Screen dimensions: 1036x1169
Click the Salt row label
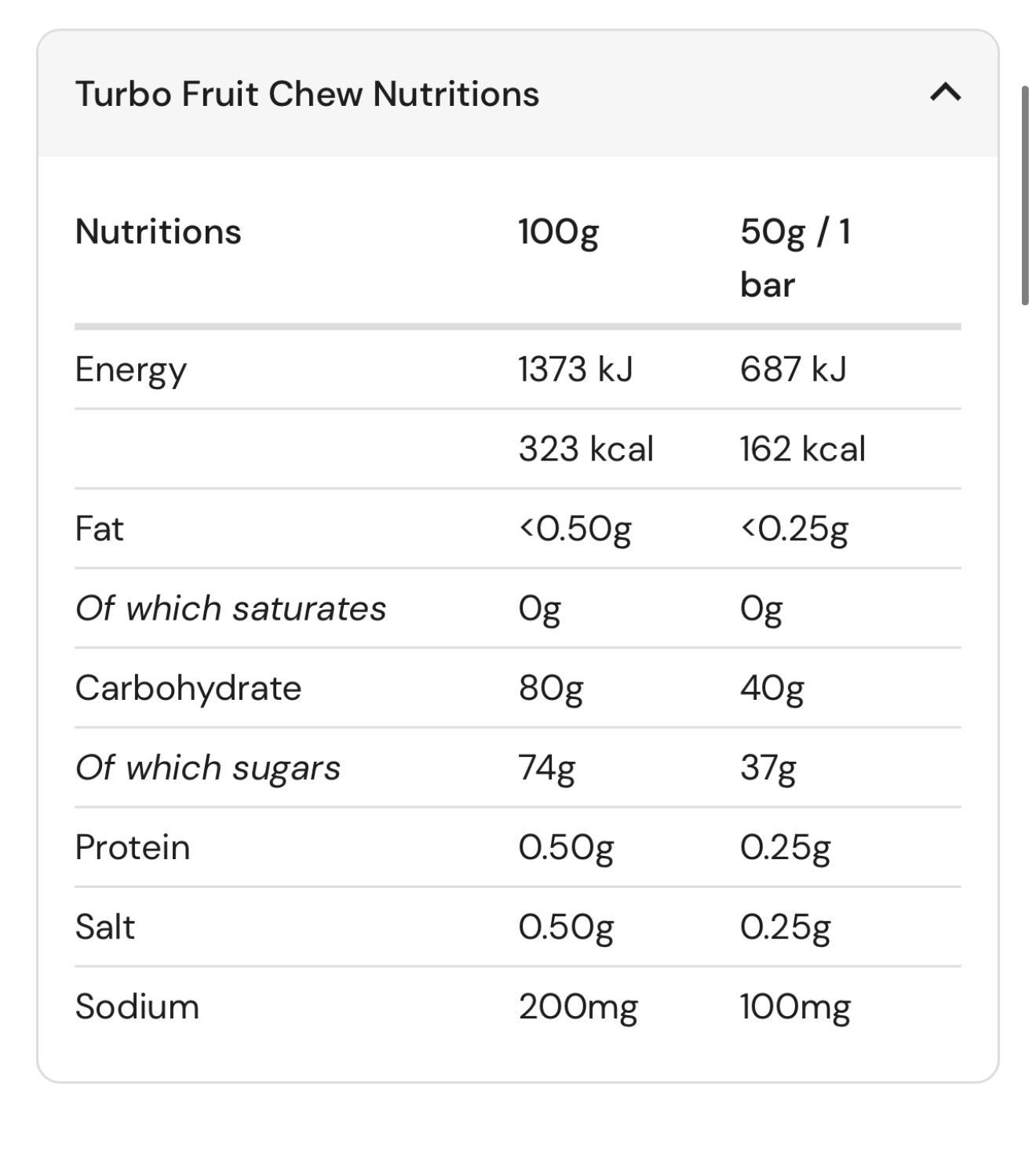tap(104, 927)
